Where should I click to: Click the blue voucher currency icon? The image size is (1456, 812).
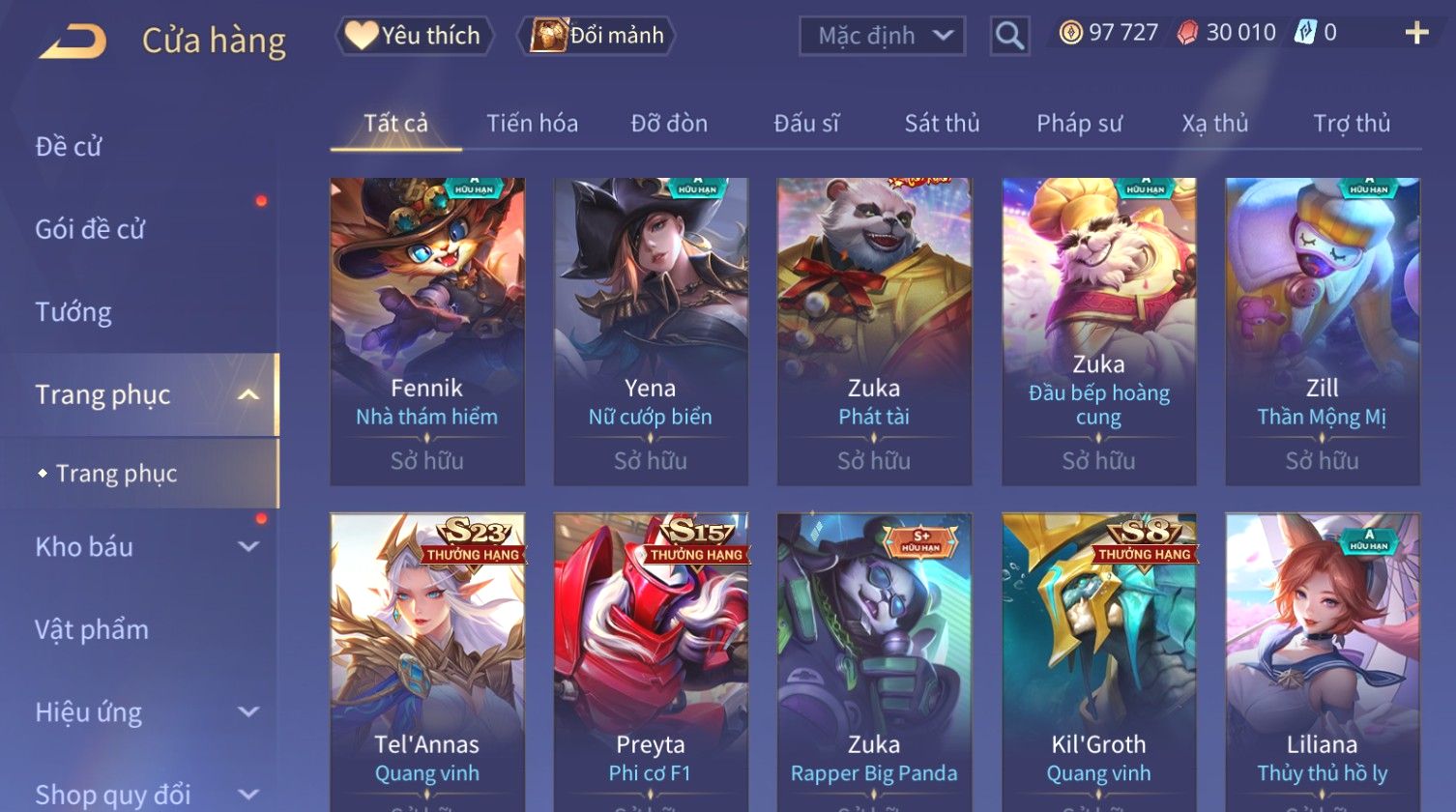[1305, 33]
